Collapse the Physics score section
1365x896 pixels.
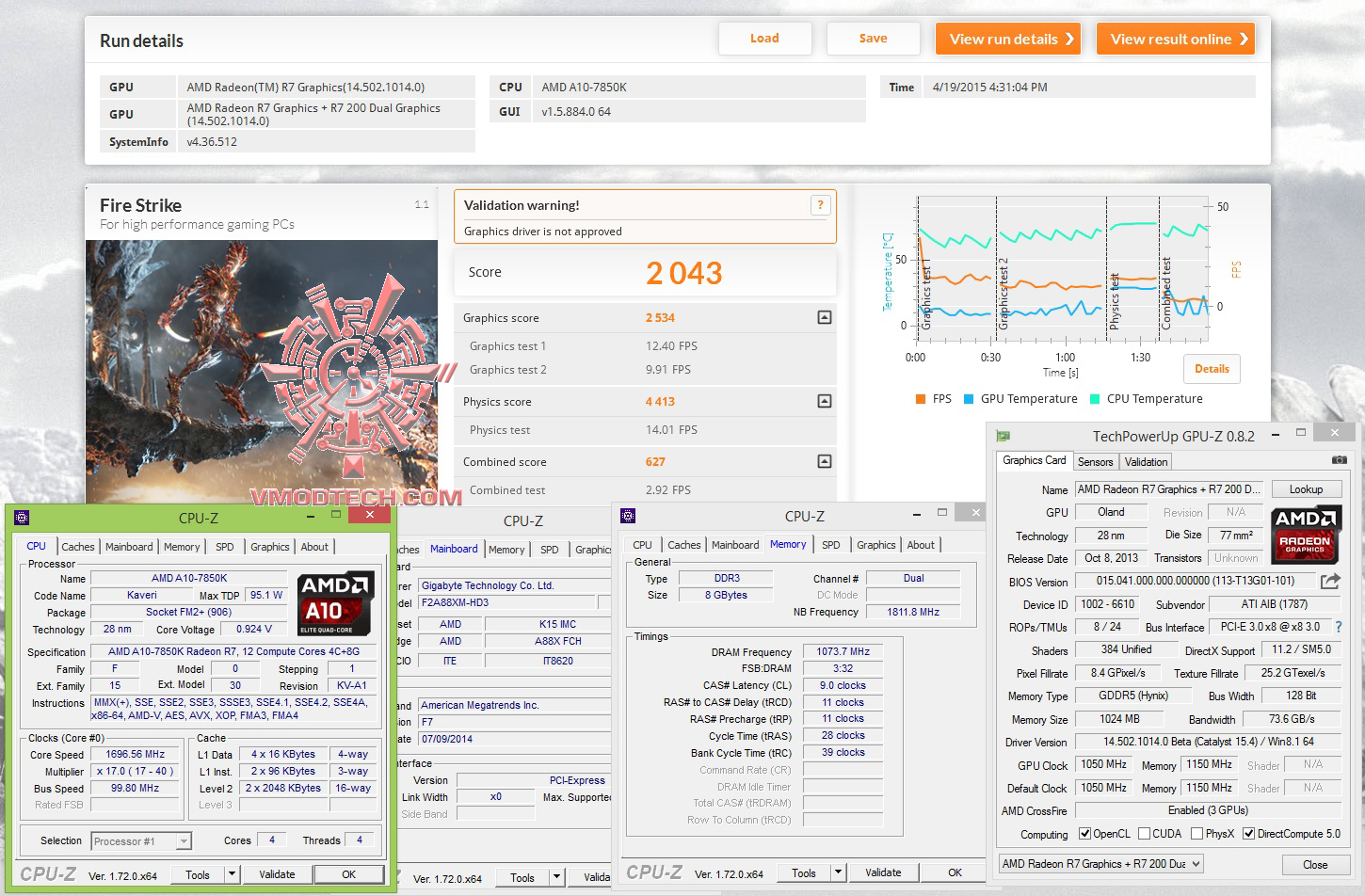(825, 401)
